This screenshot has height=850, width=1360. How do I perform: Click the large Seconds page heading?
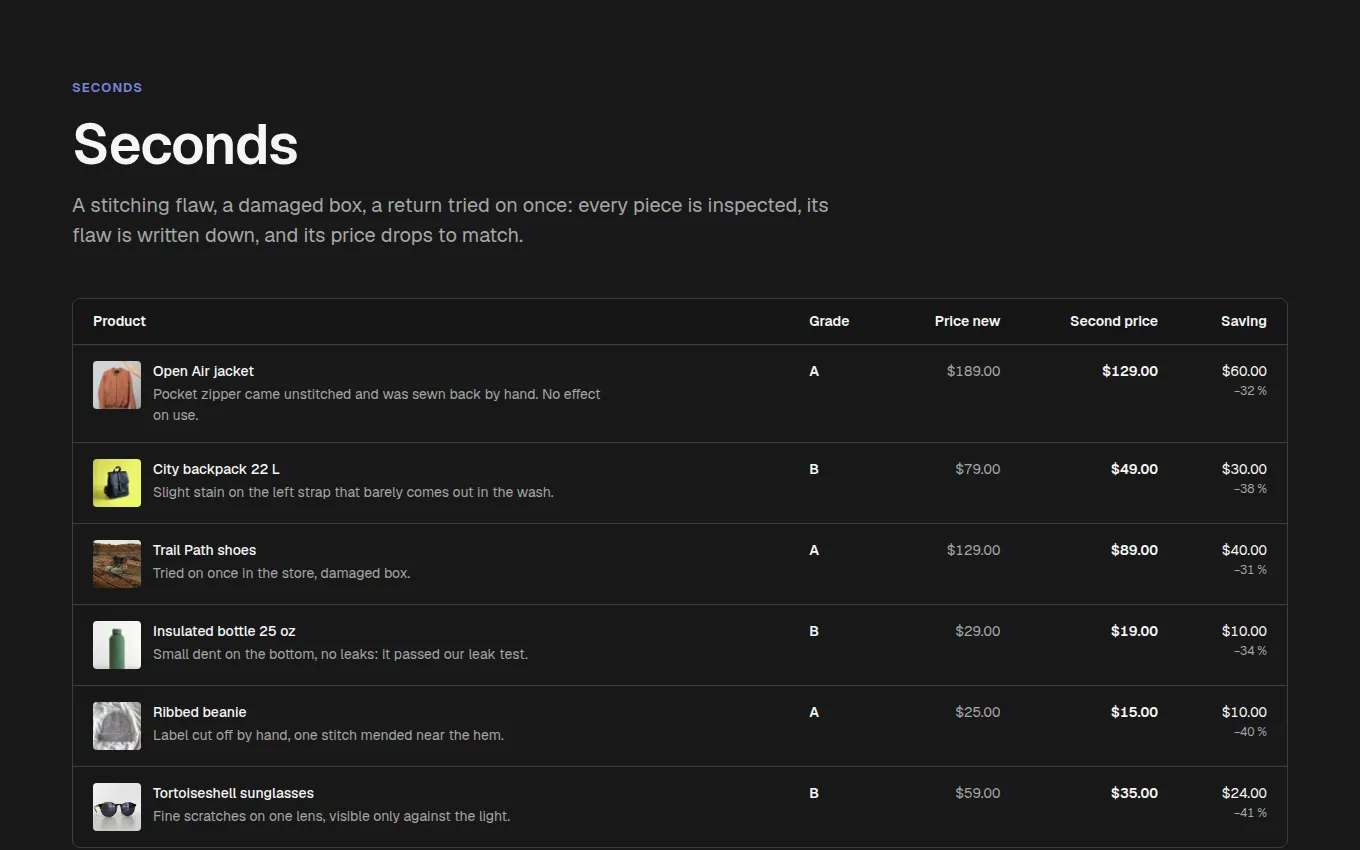click(x=186, y=144)
